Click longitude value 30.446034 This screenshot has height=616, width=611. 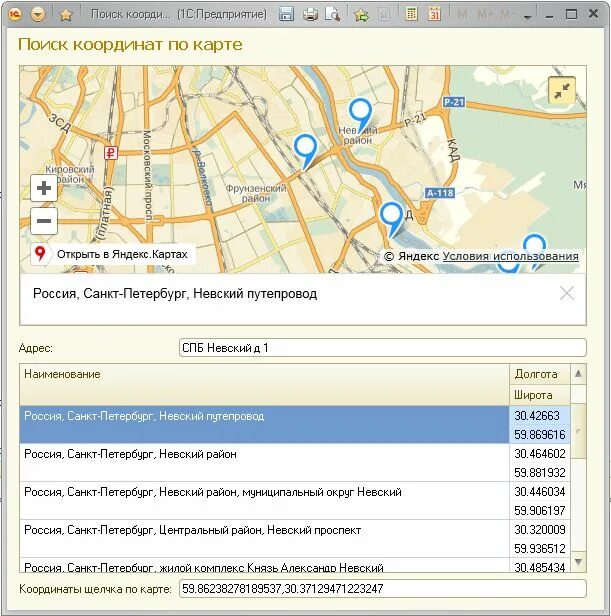(x=539, y=492)
